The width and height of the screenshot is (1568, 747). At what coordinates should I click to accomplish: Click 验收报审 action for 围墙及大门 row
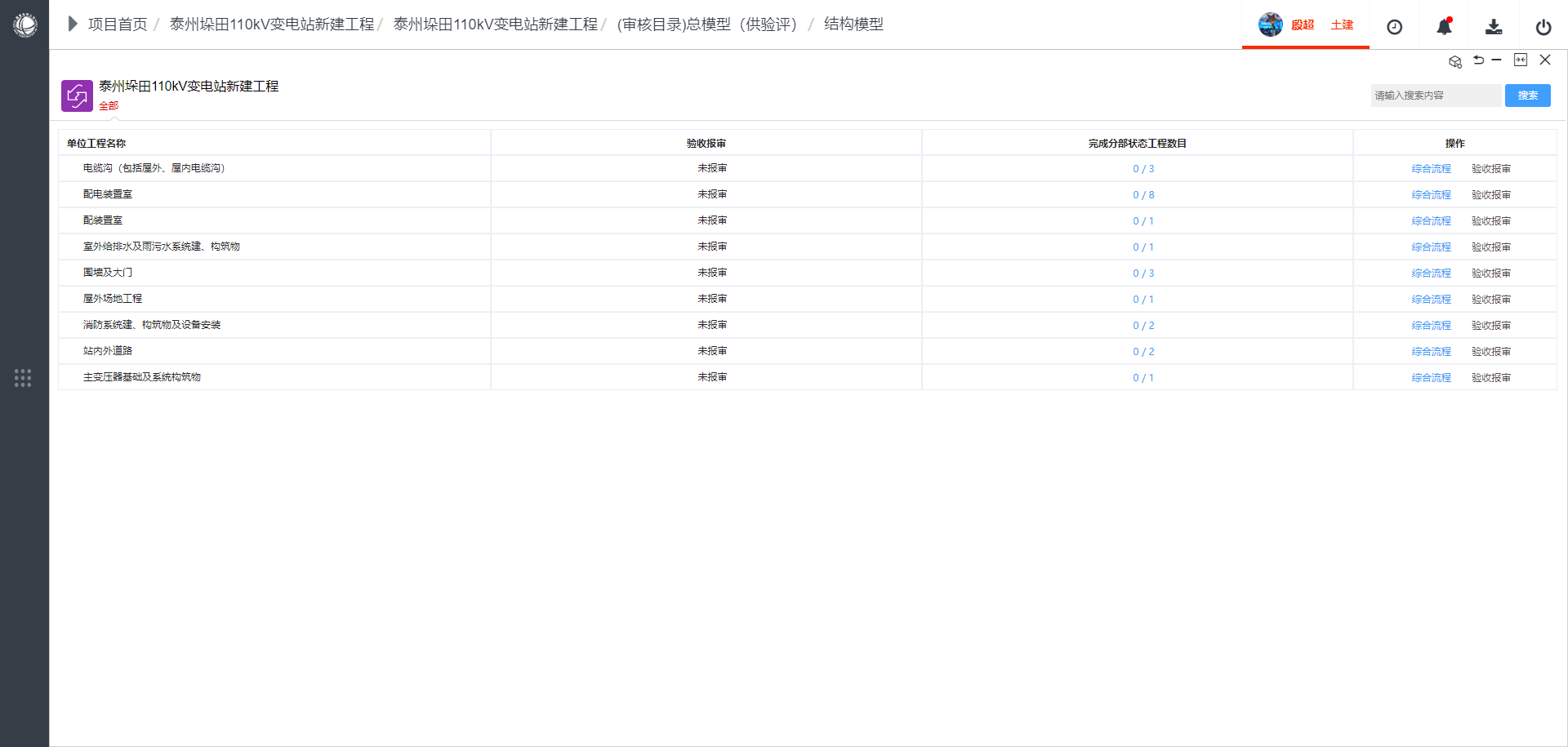point(1490,273)
